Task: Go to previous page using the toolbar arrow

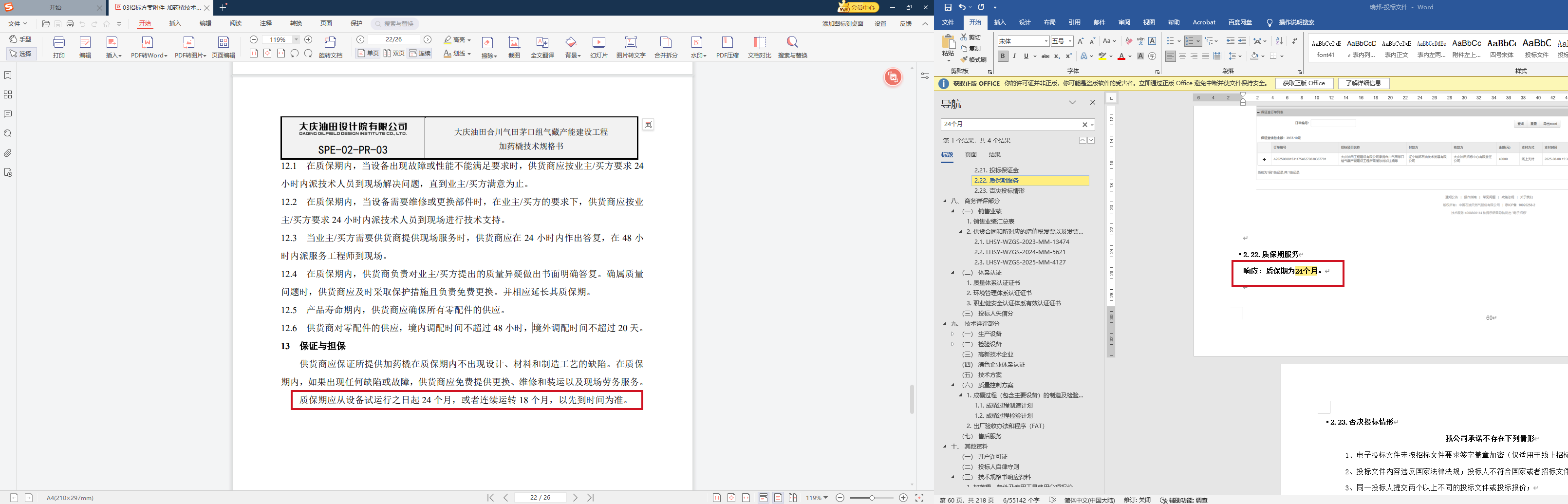Action: (x=360, y=39)
